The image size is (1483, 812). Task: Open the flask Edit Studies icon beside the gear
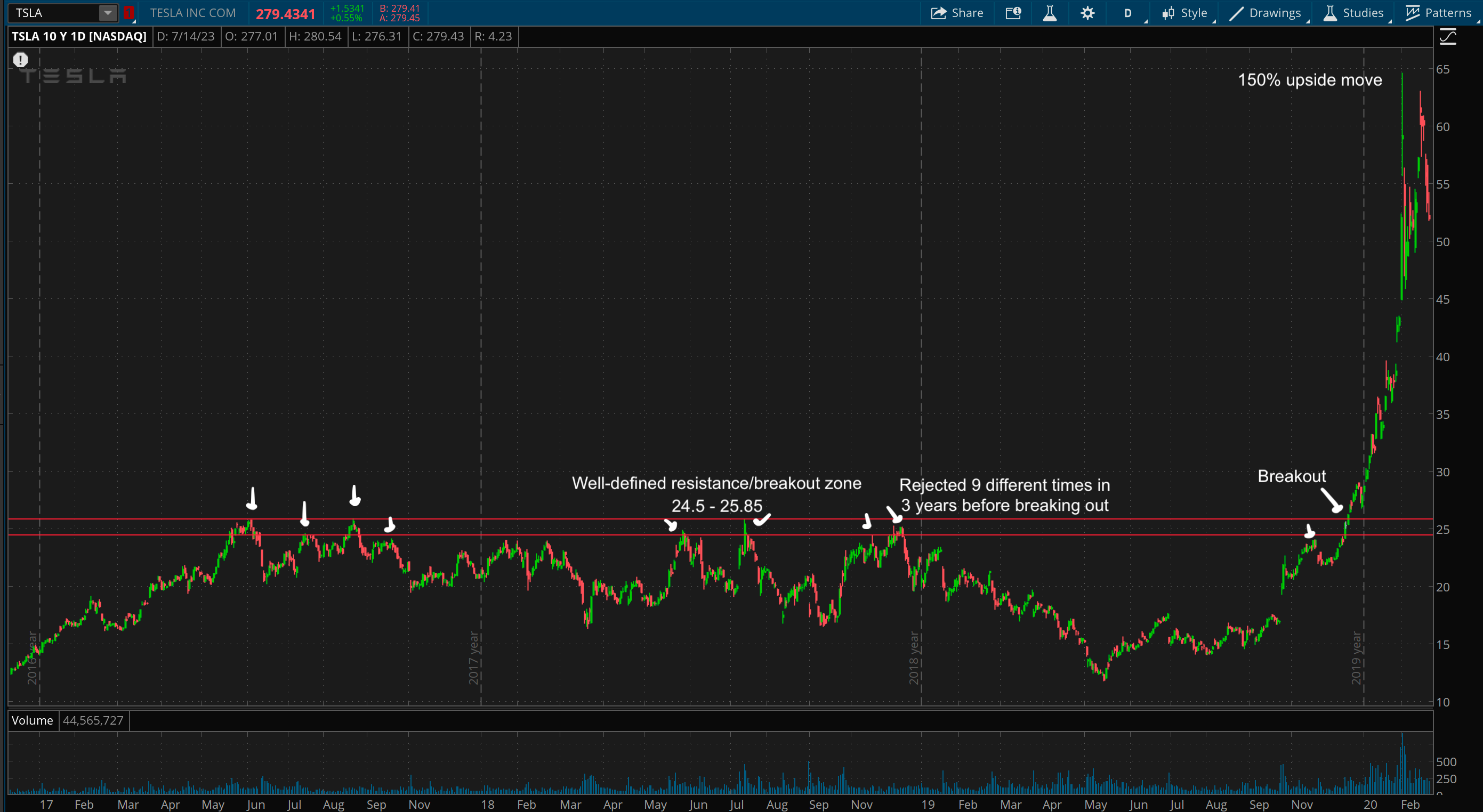[x=1050, y=13]
